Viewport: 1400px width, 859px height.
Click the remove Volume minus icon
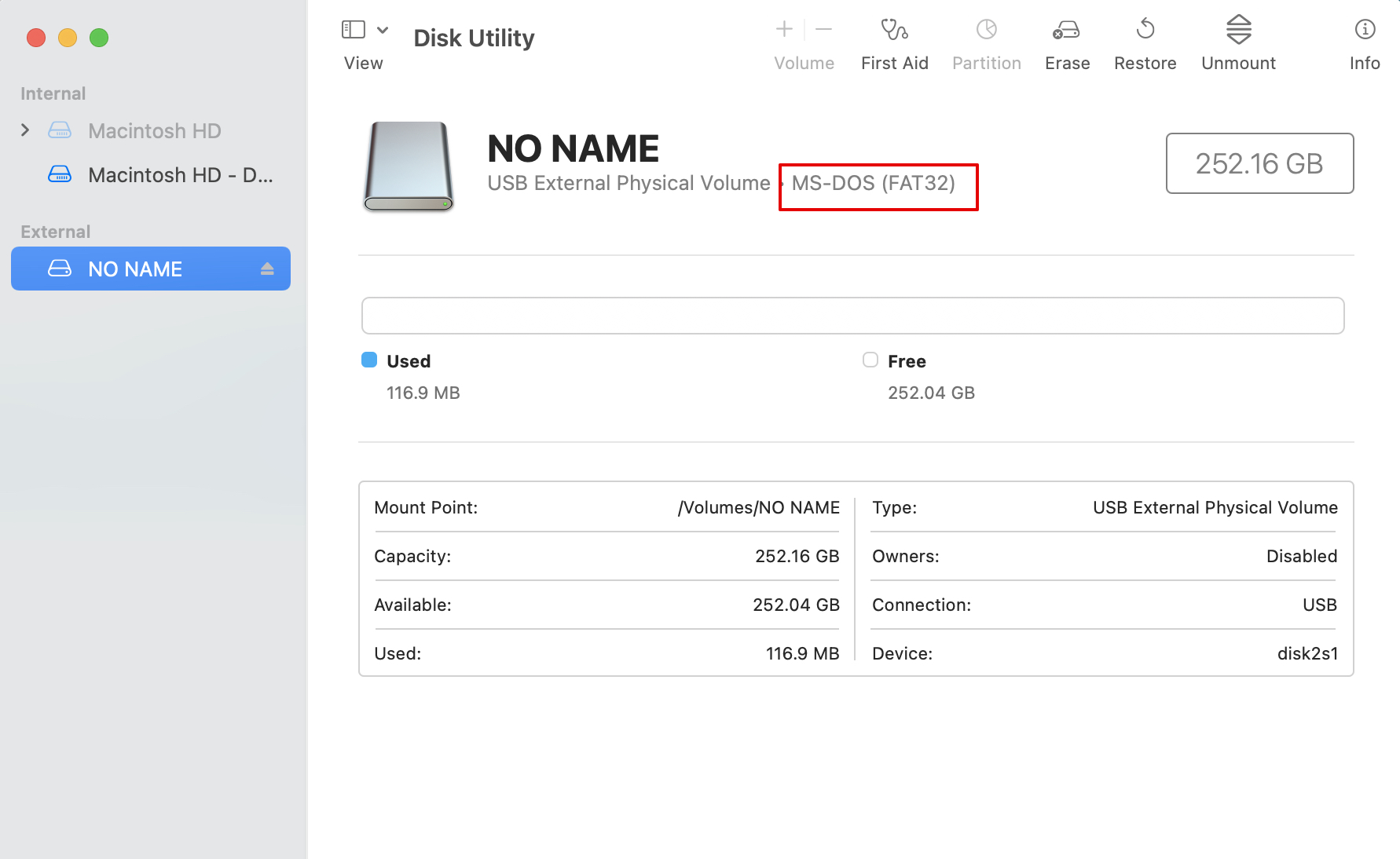tap(823, 30)
